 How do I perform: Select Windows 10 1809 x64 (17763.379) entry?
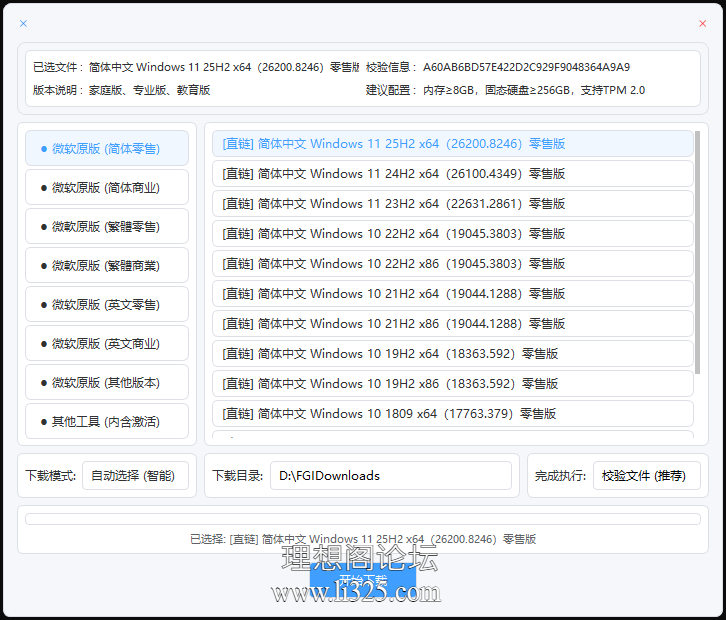453,413
